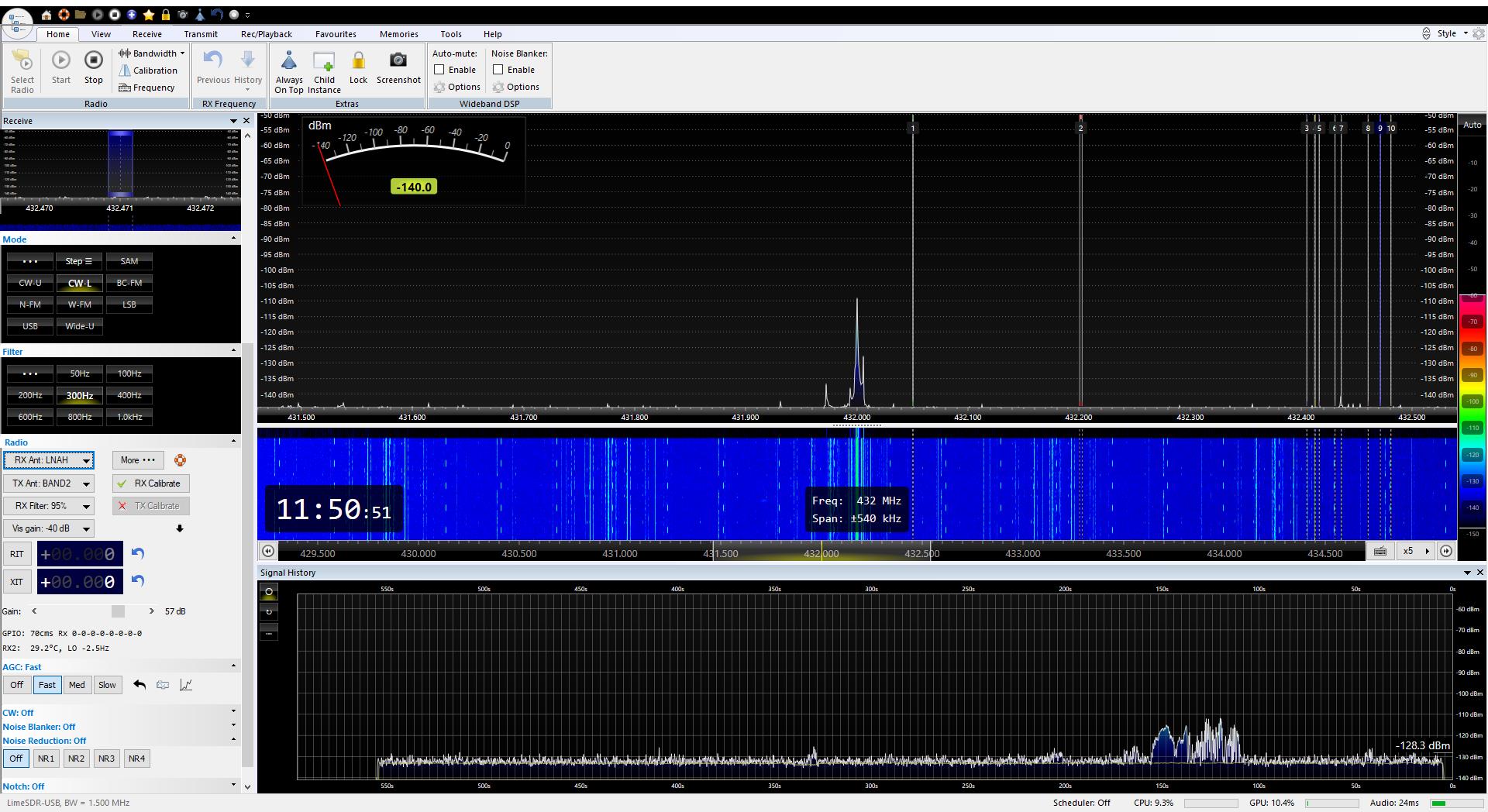Enable the Noise Blanker checkbox
This screenshot has height=812, width=1488.
pos(498,70)
